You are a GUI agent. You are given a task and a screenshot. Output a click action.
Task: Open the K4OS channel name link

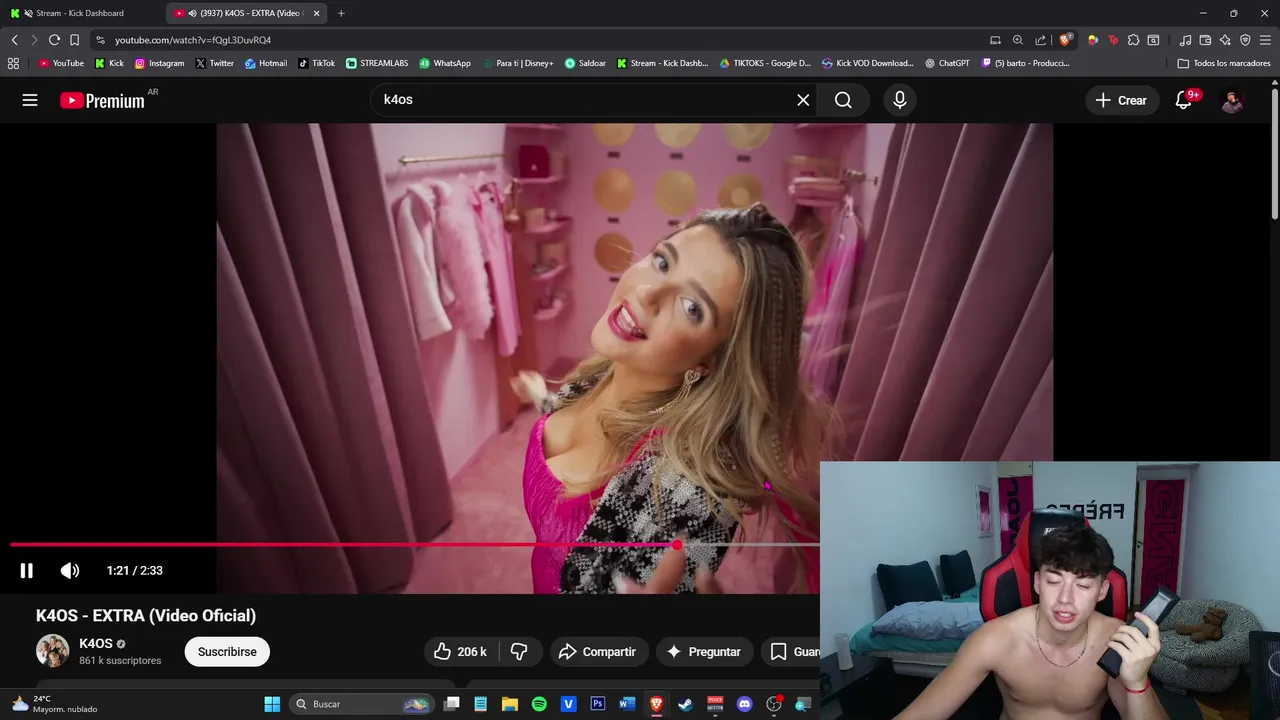pos(96,643)
